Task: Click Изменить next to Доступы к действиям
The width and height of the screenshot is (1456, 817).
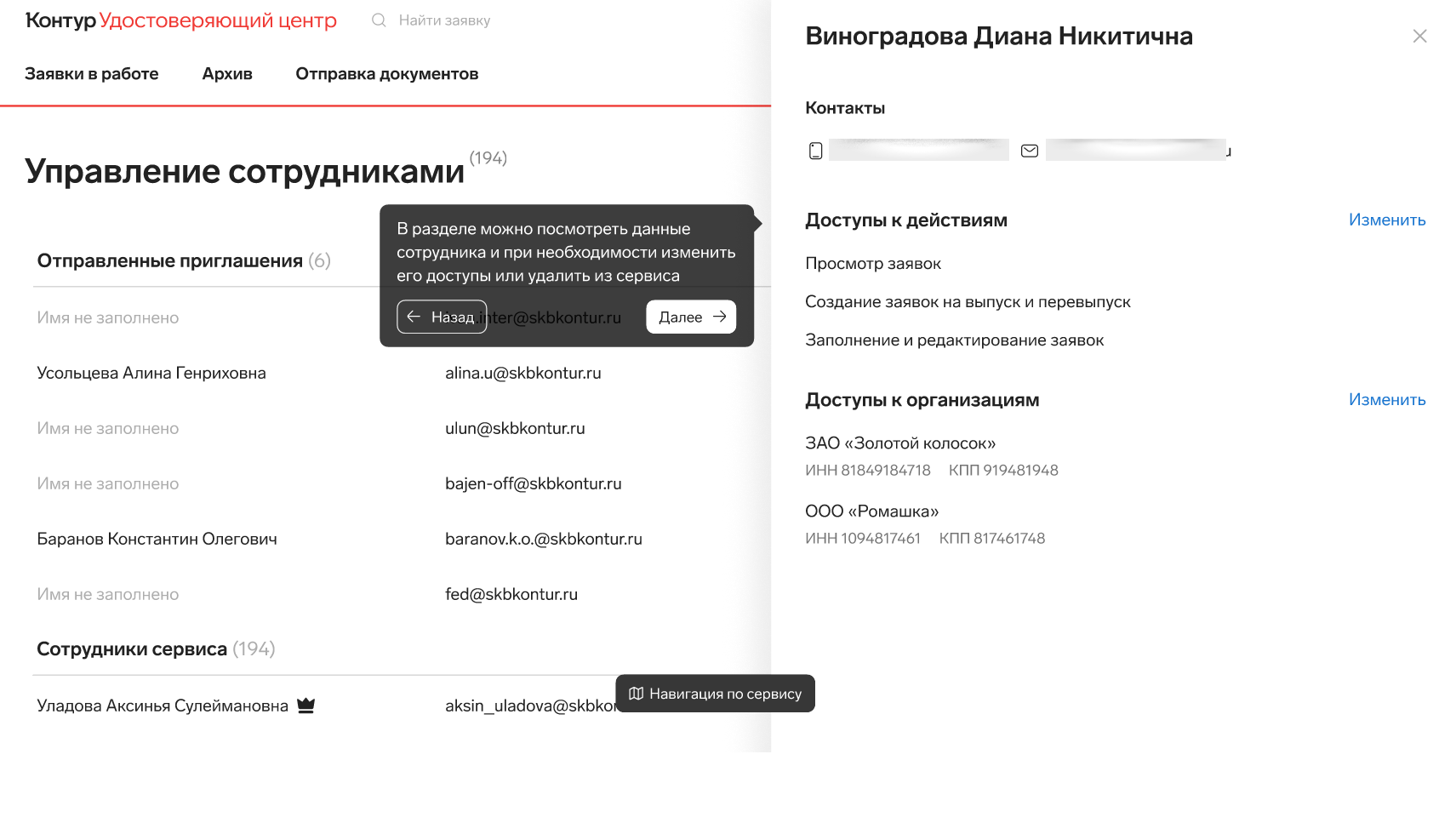Action: [x=1387, y=220]
